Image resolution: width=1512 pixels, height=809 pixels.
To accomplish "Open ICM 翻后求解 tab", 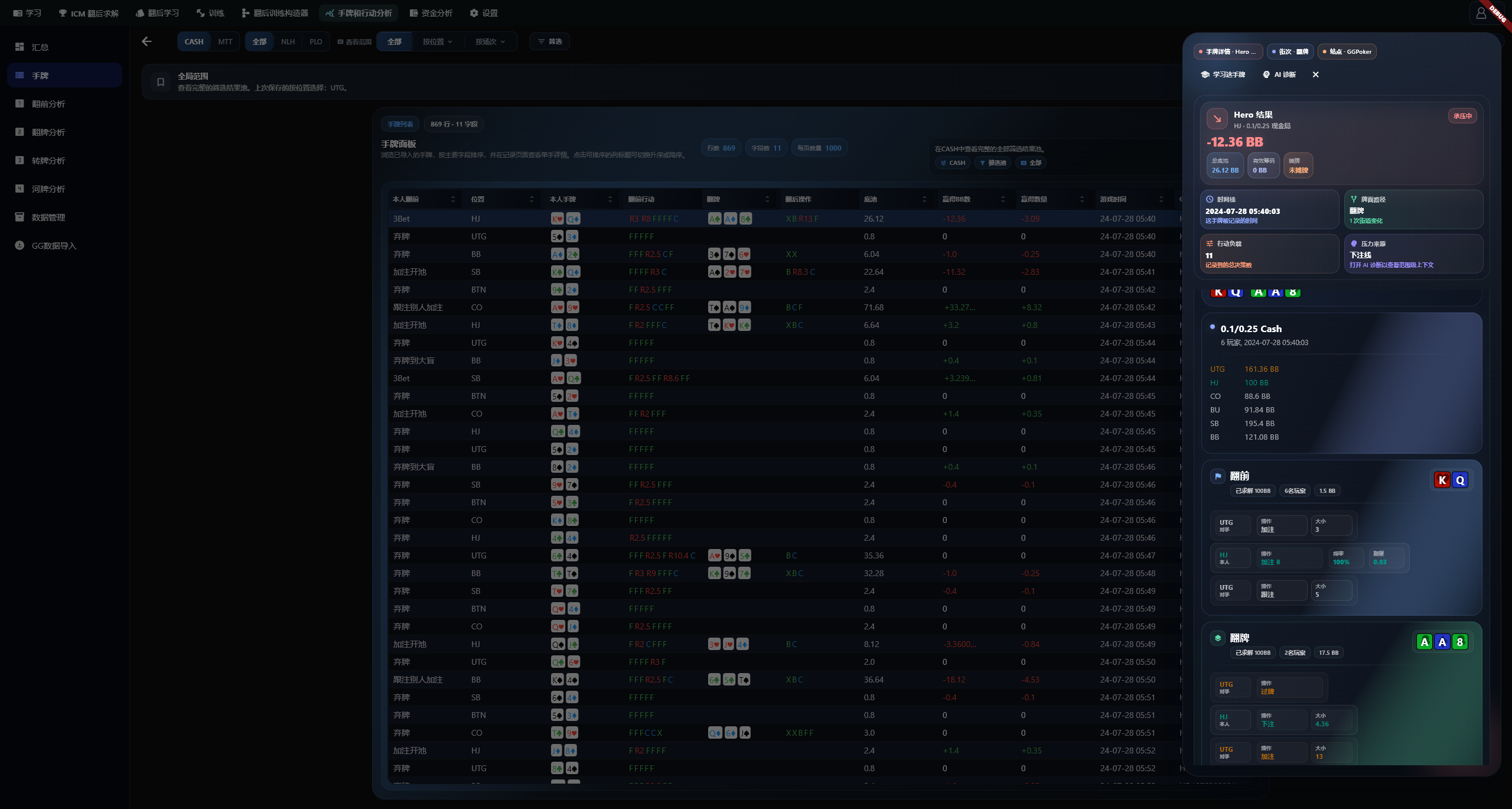I will [x=89, y=13].
